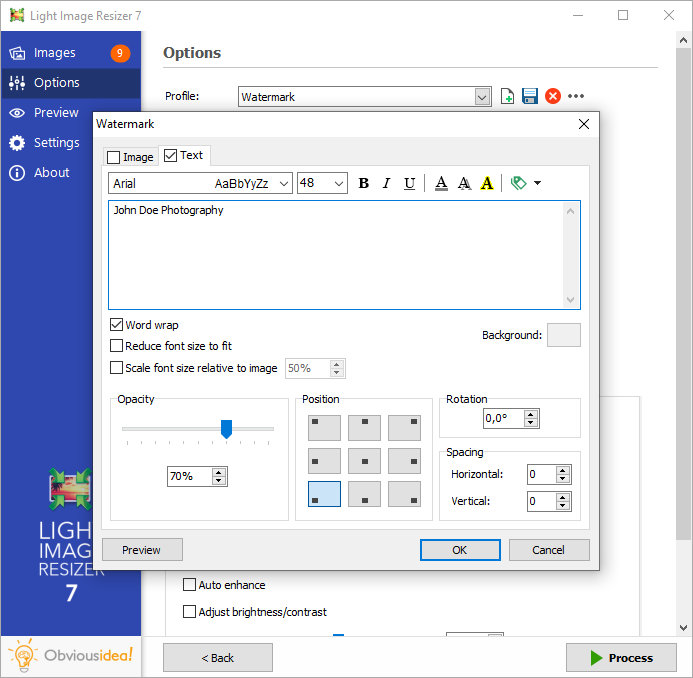
Task: Toggle italic text style
Action: 386,183
